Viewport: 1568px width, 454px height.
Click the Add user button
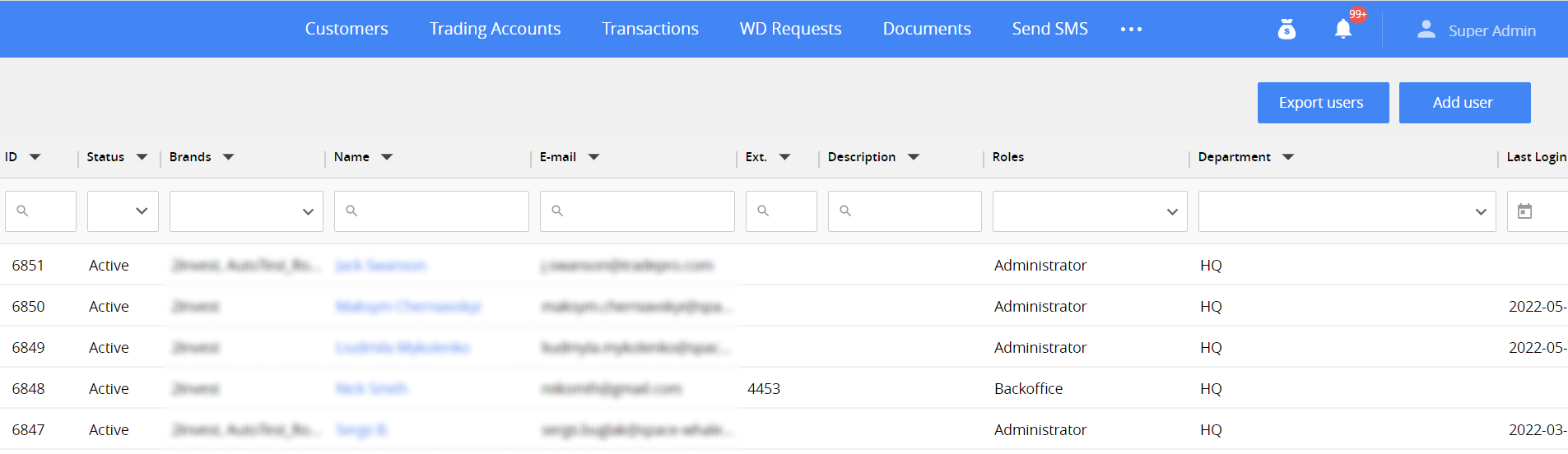[x=1464, y=103]
